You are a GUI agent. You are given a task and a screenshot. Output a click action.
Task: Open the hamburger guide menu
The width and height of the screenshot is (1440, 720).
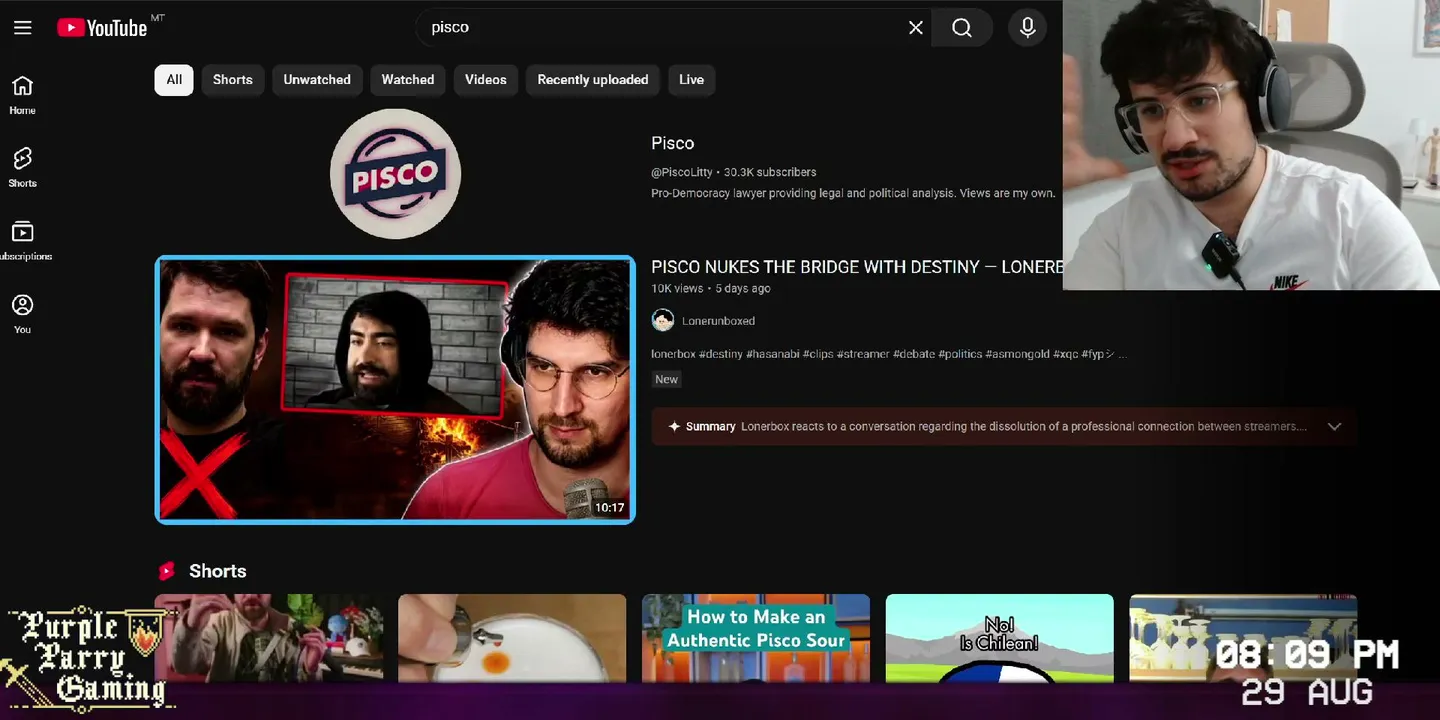pos(23,27)
